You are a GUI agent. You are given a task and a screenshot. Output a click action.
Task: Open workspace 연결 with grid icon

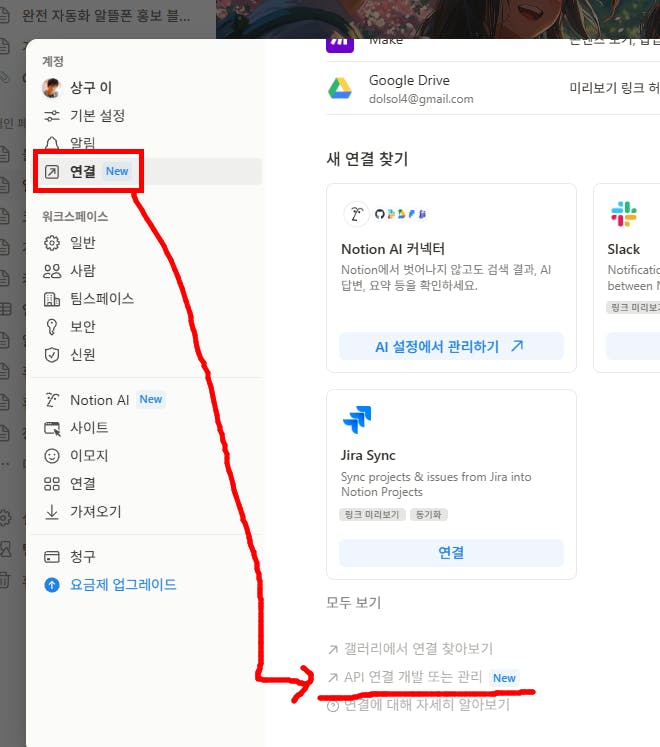coord(148,484)
